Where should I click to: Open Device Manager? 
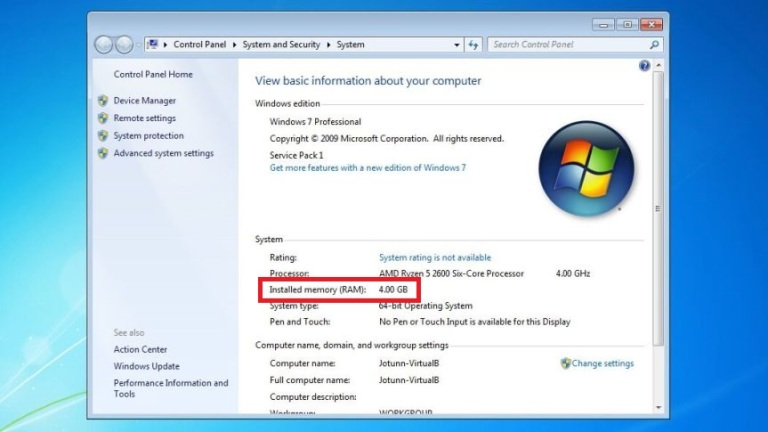[x=144, y=101]
